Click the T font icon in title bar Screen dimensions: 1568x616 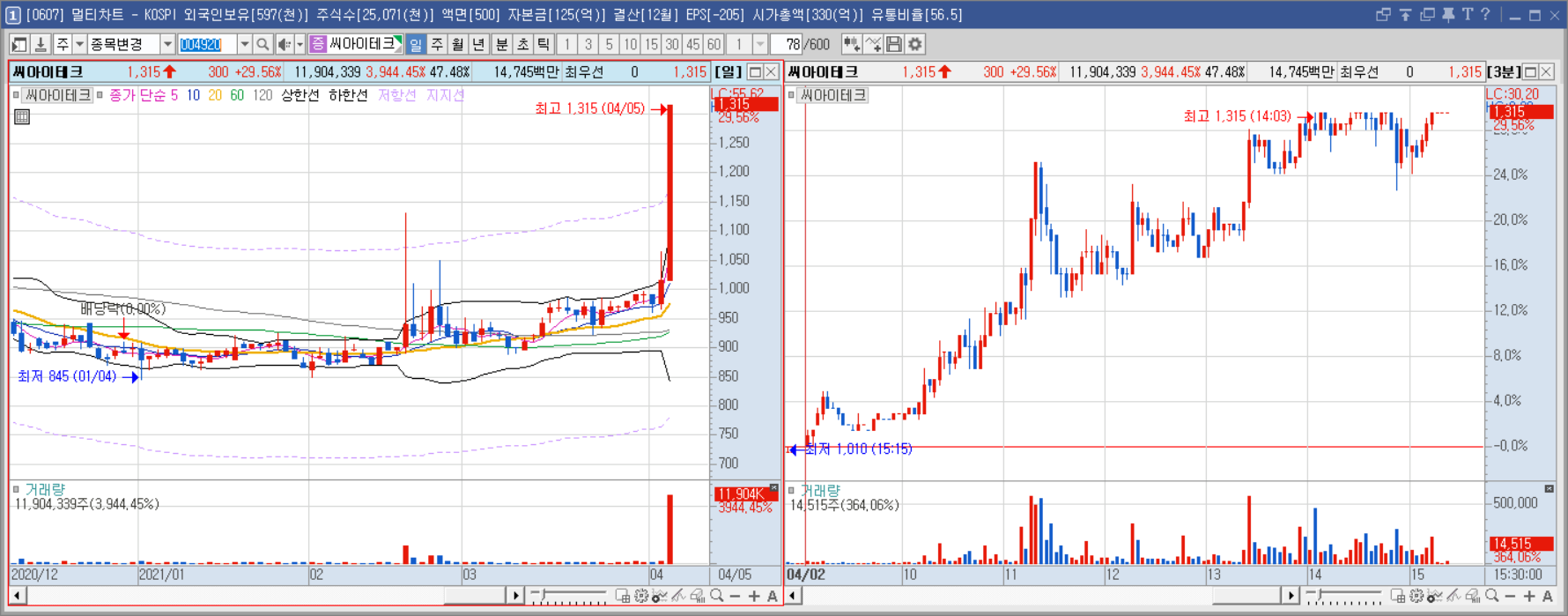tap(1467, 14)
